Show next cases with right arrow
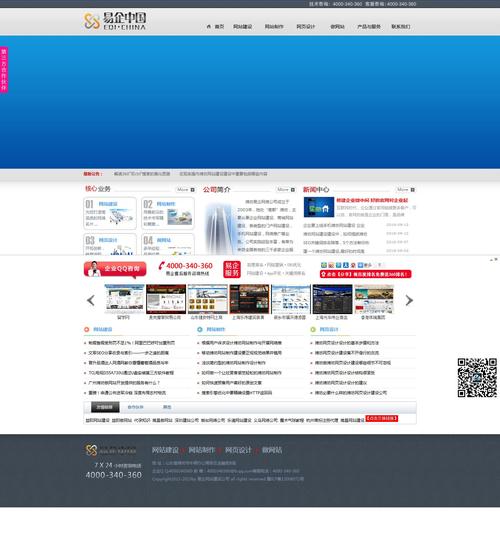The width and height of the screenshot is (500, 534). [x=409, y=300]
